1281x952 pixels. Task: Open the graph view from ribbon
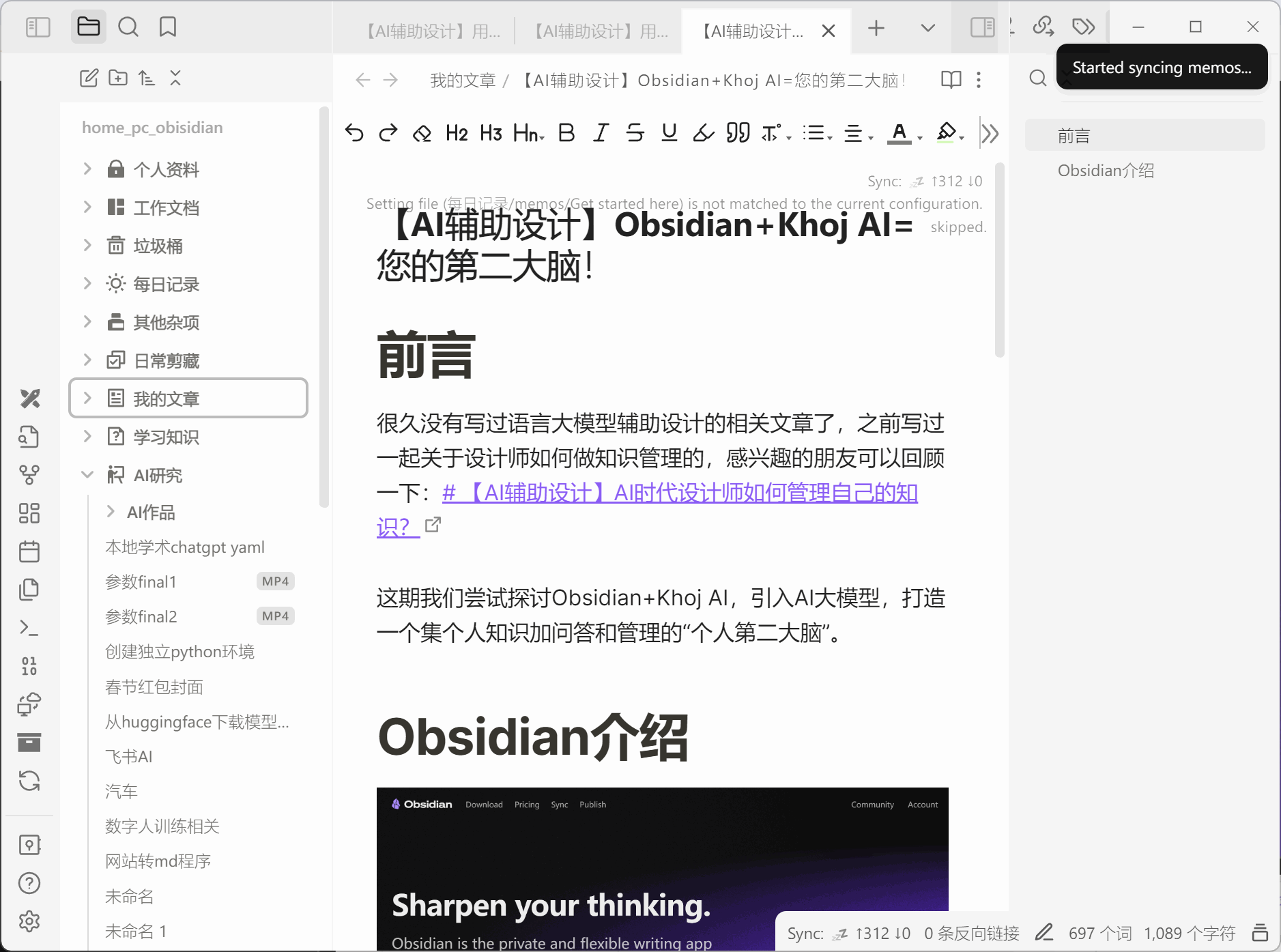pyautogui.click(x=29, y=474)
